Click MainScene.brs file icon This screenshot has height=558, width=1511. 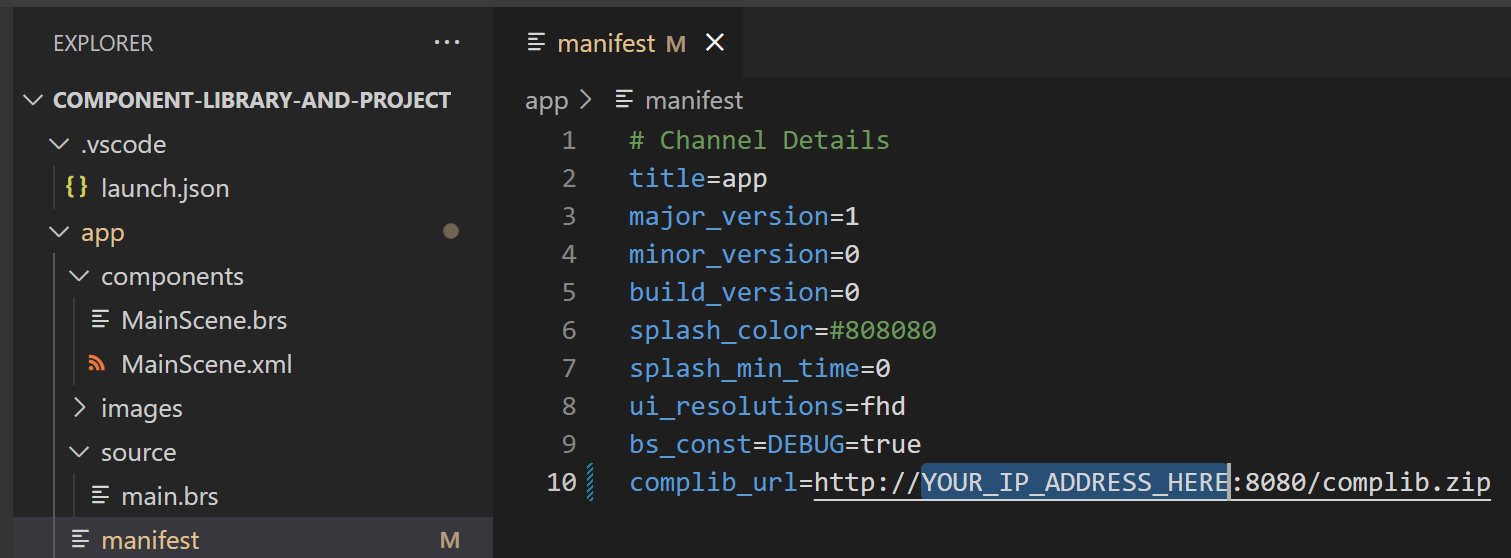click(x=100, y=320)
